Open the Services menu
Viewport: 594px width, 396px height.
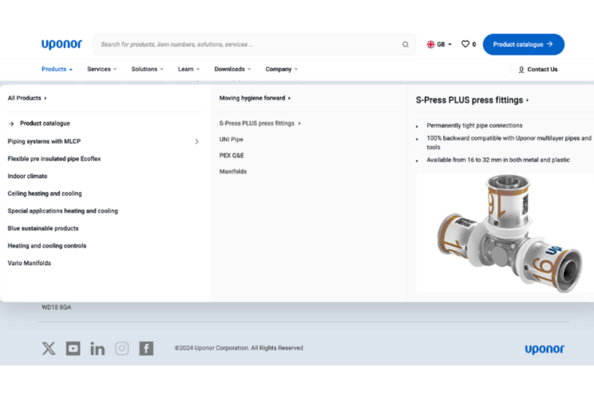click(102, 69)
